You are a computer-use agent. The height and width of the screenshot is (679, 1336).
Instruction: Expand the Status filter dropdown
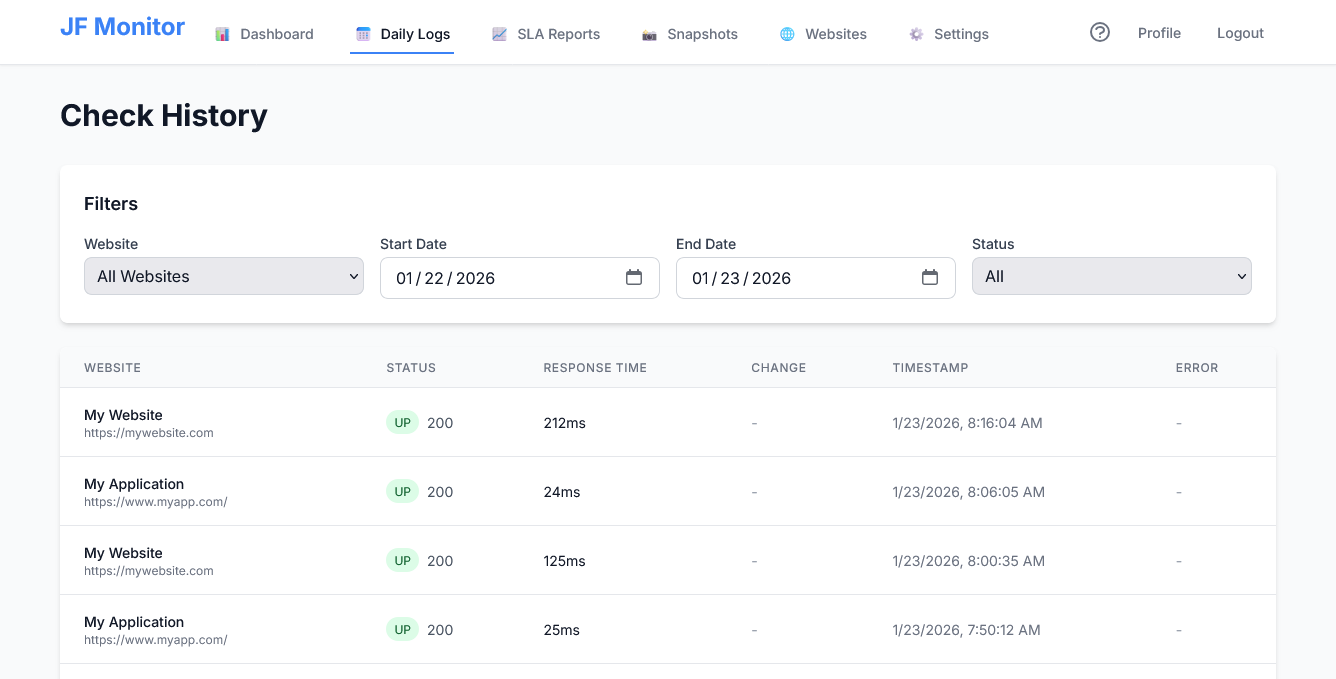tap(1111, 277)
